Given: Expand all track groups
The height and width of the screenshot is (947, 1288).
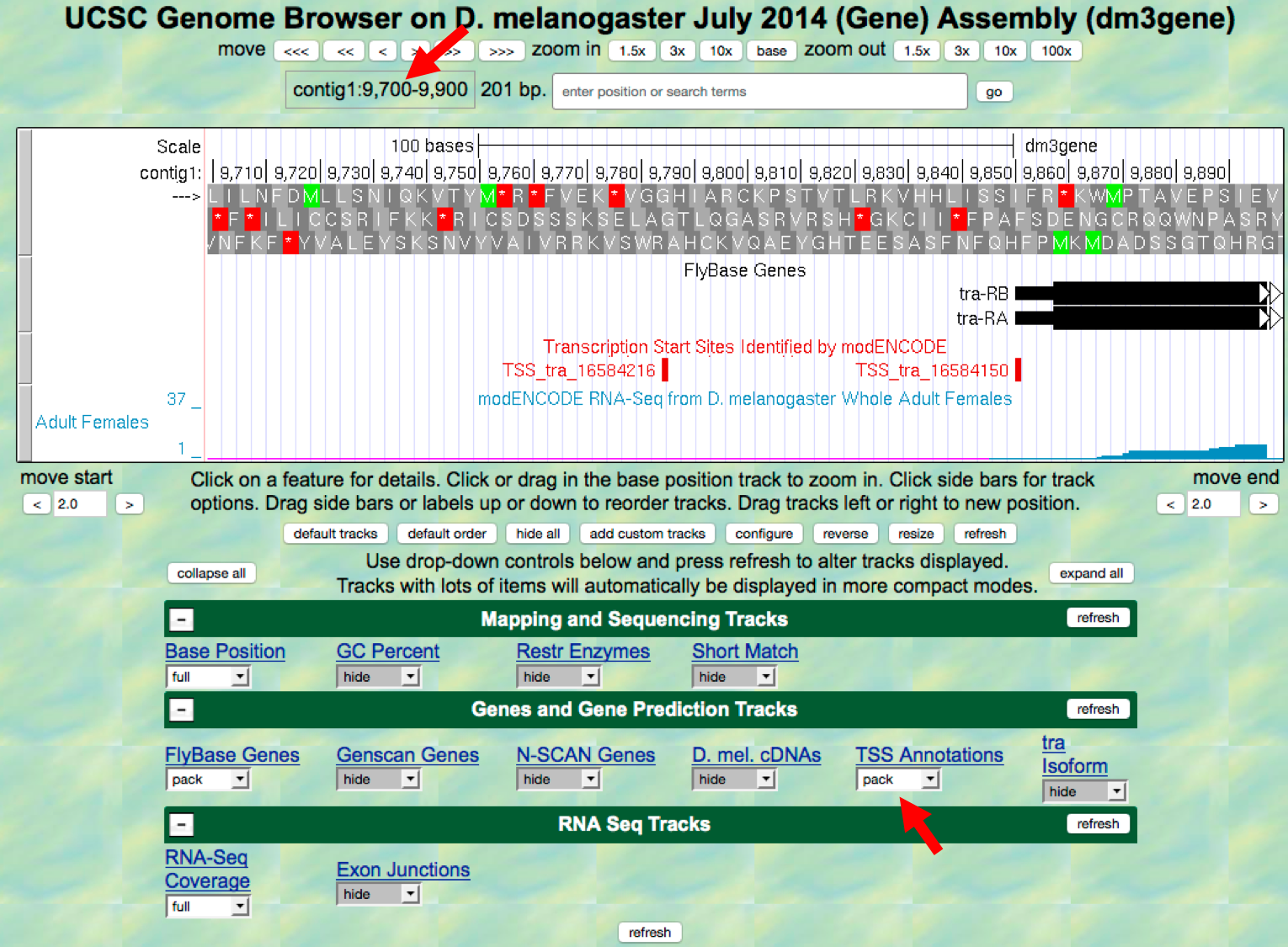Looking at the screenshot, I should coord(1091,573).
